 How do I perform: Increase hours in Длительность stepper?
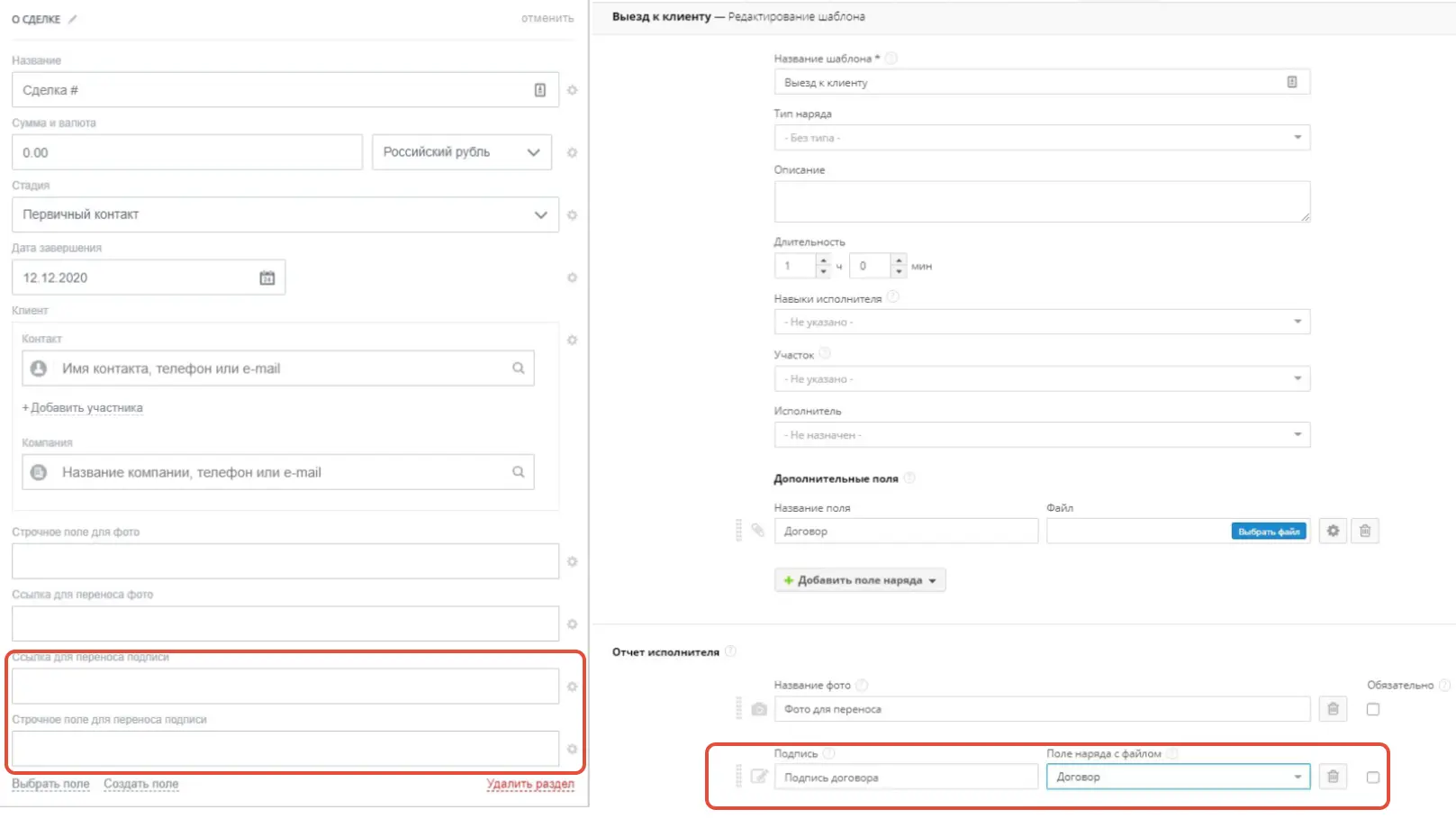823,260
